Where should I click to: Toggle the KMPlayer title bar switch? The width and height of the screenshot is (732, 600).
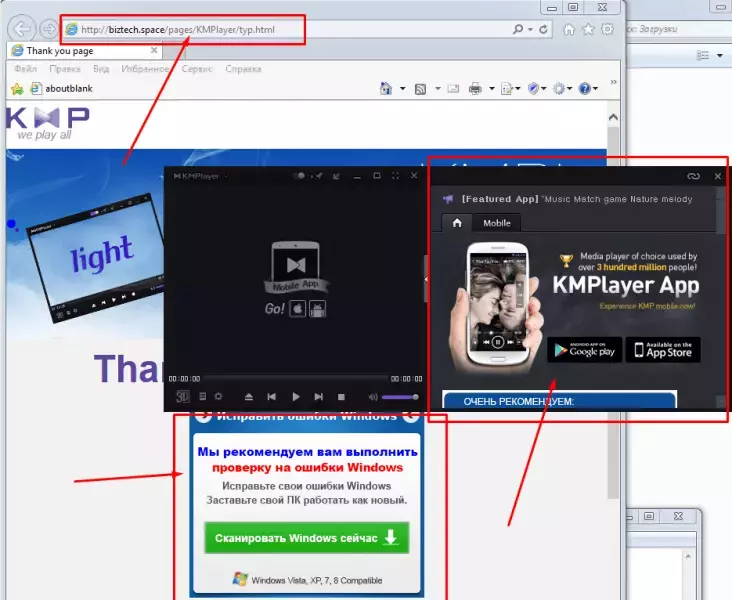[x=299, y=176]
